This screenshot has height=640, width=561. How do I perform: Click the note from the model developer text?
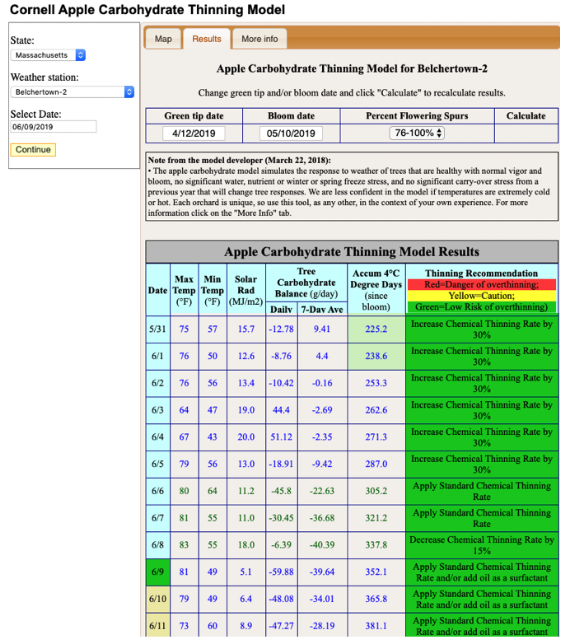pyautogui.click(x=352, y=187)
